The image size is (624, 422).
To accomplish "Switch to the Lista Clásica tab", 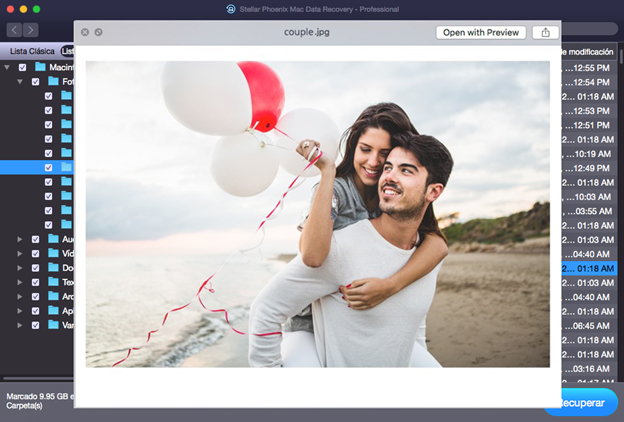I will pos(32,51).
